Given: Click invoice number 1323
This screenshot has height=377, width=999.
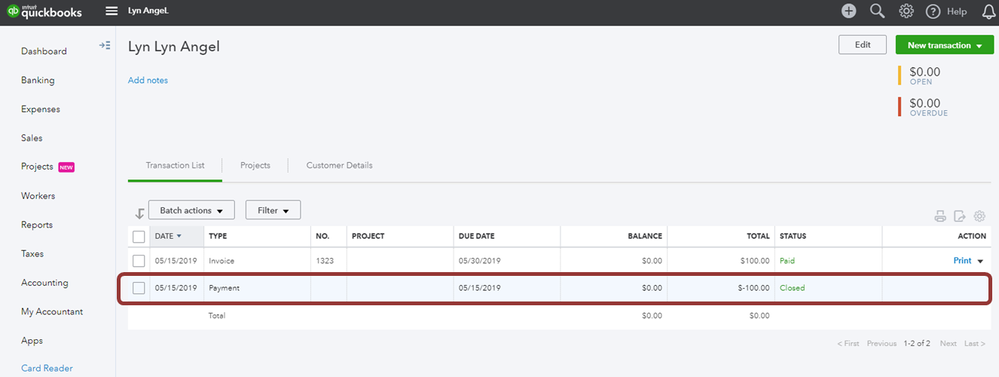Looking at the screenshot, I should point(324,261).
